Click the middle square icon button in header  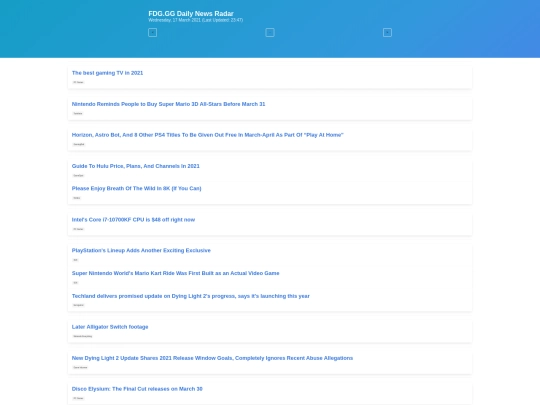point(270,32)
